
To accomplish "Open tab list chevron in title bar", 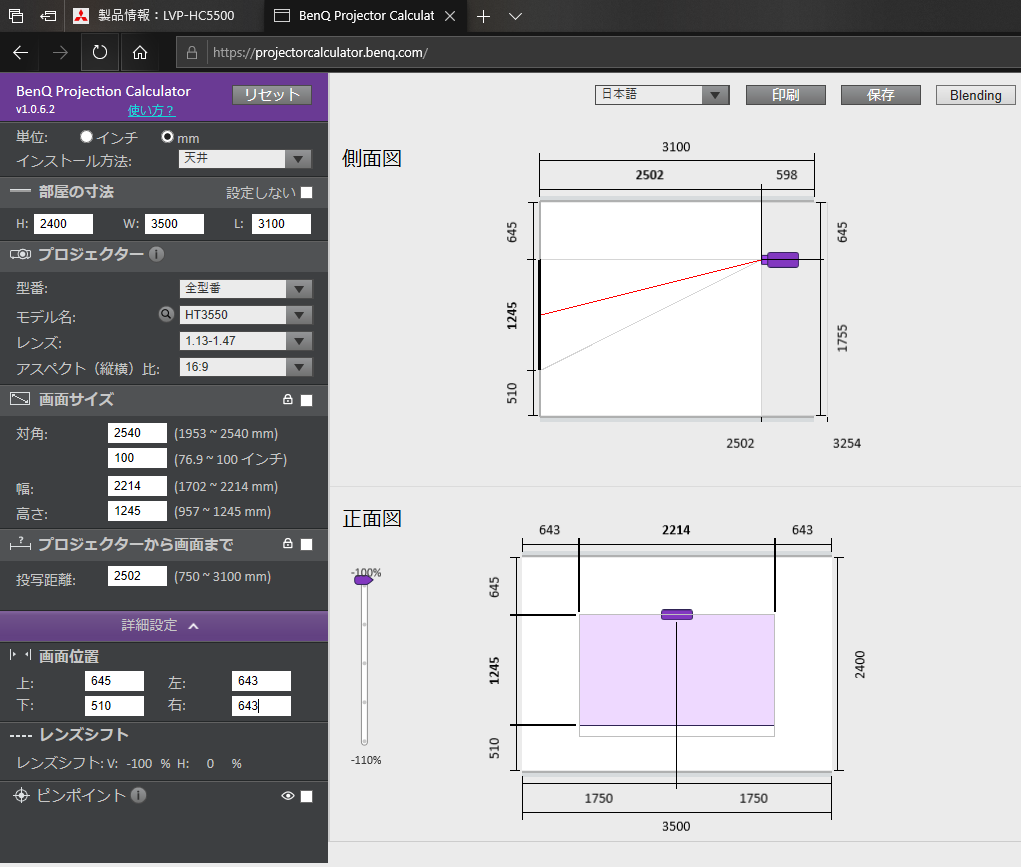I will 516,16.
